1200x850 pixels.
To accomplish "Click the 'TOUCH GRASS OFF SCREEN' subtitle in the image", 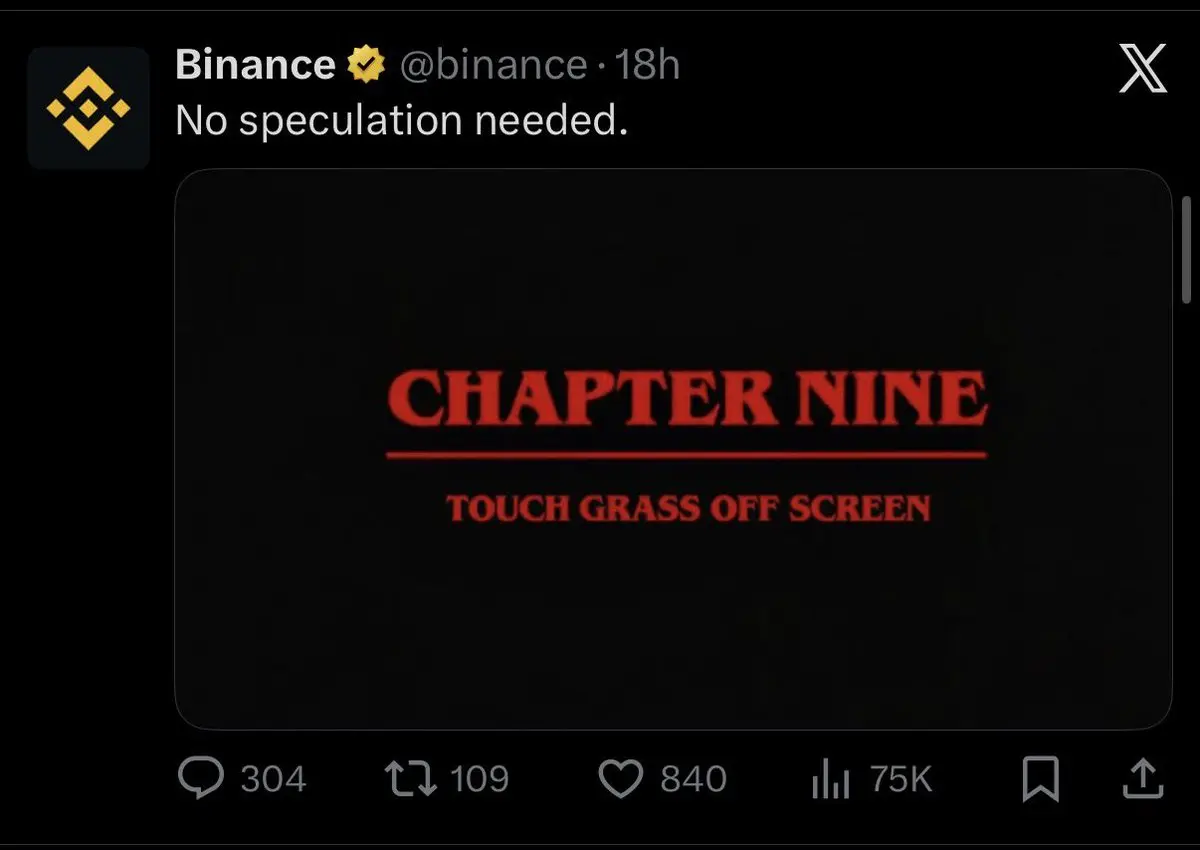I will [x=688, y=509].
